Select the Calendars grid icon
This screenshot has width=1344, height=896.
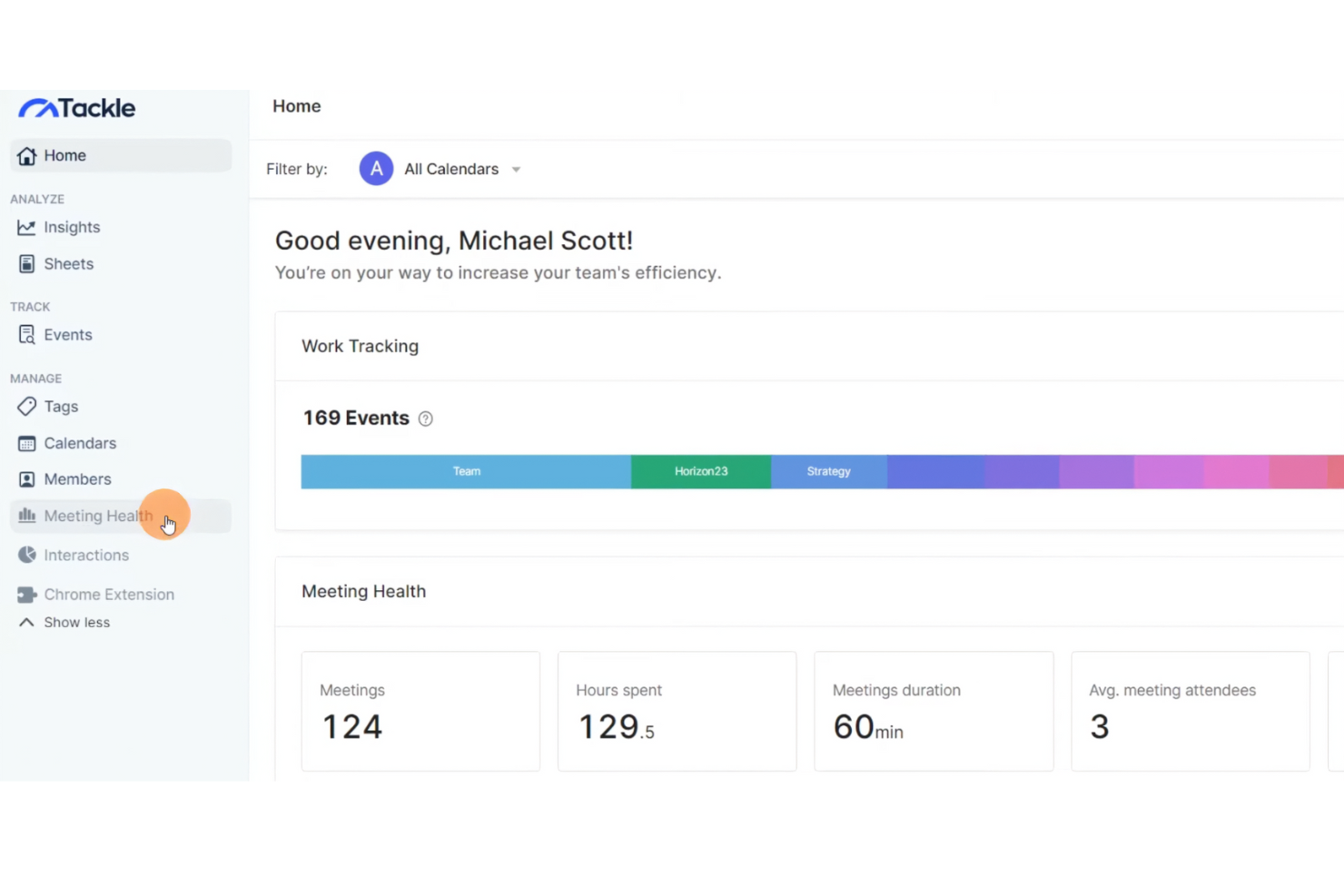(26, 443)
